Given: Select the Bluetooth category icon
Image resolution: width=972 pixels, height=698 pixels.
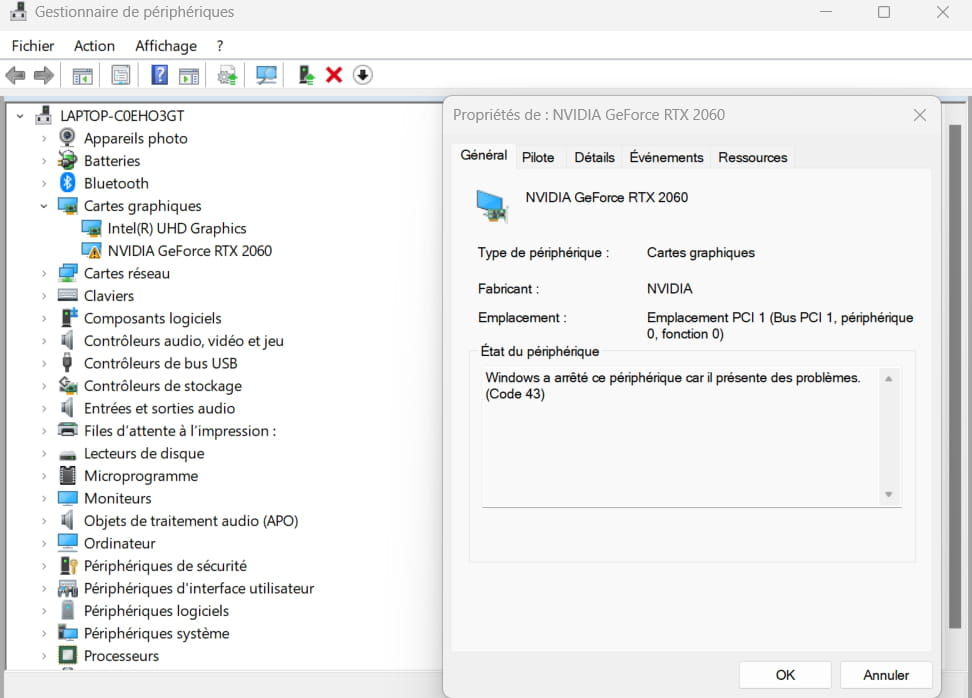Looking at the screenshot, I should click(68, 183).
